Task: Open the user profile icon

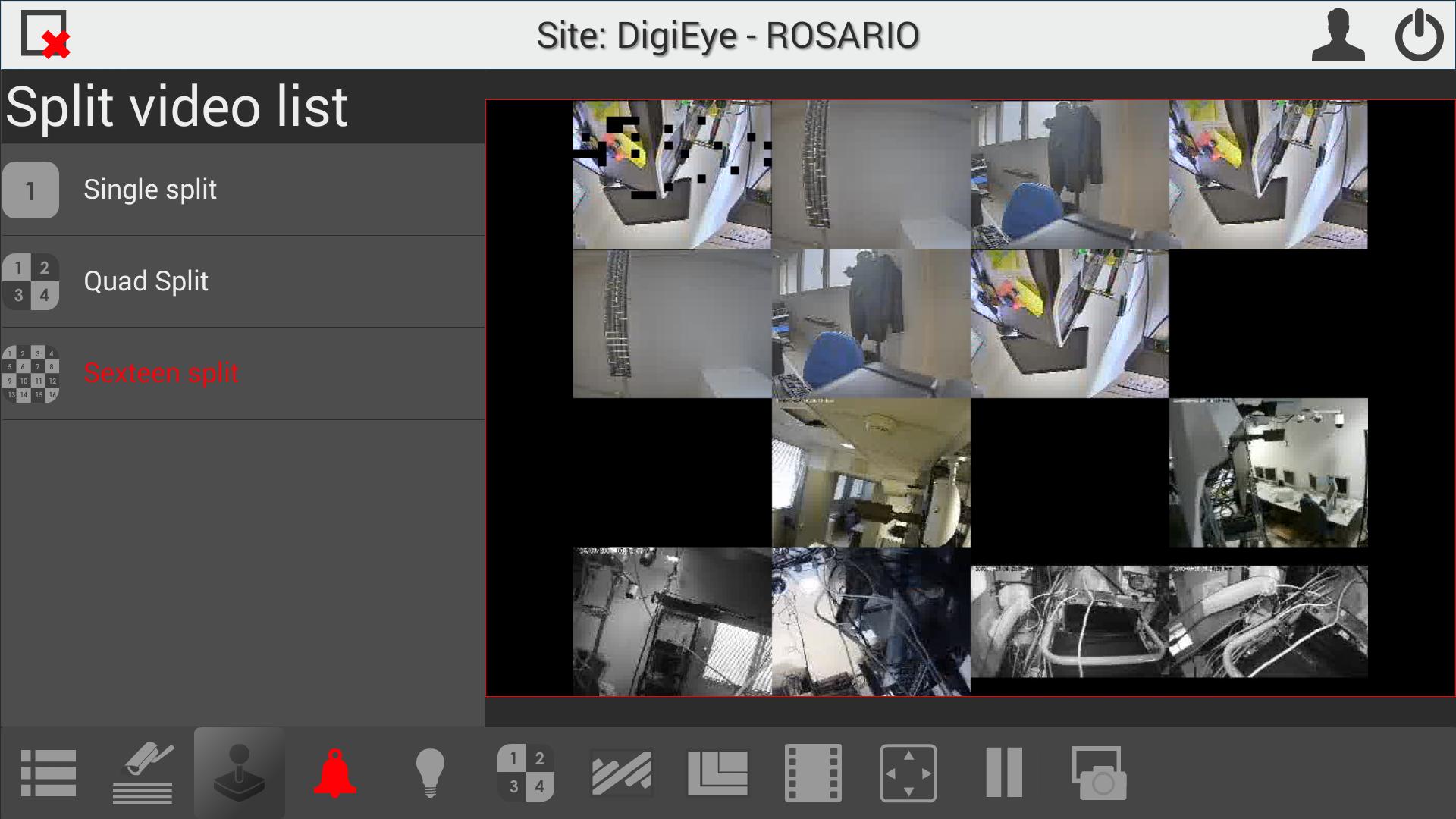Action: tap(1338, 35)
